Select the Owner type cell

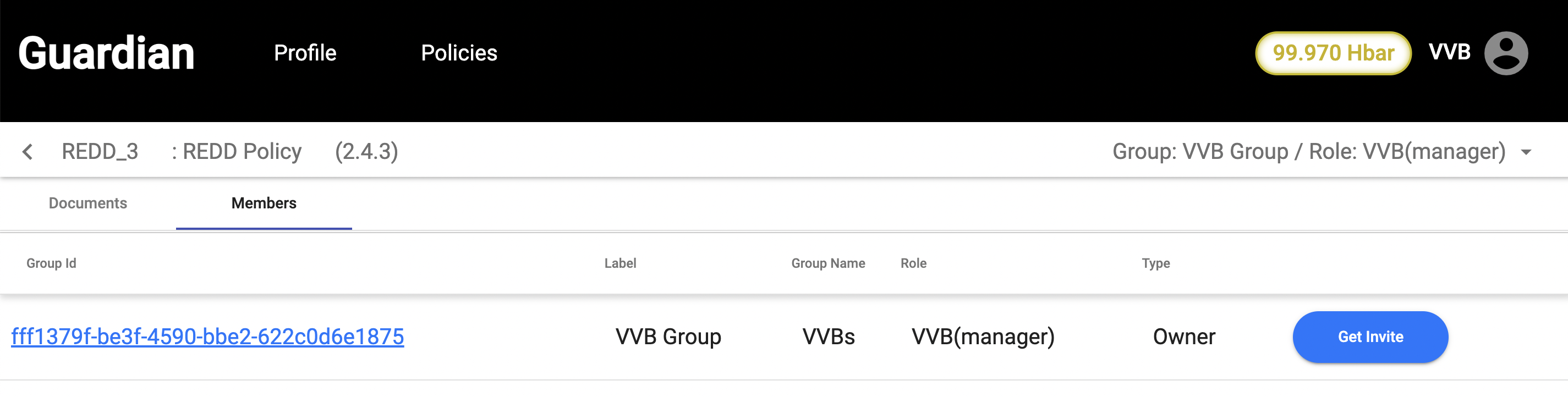[x=1184, y=337]
